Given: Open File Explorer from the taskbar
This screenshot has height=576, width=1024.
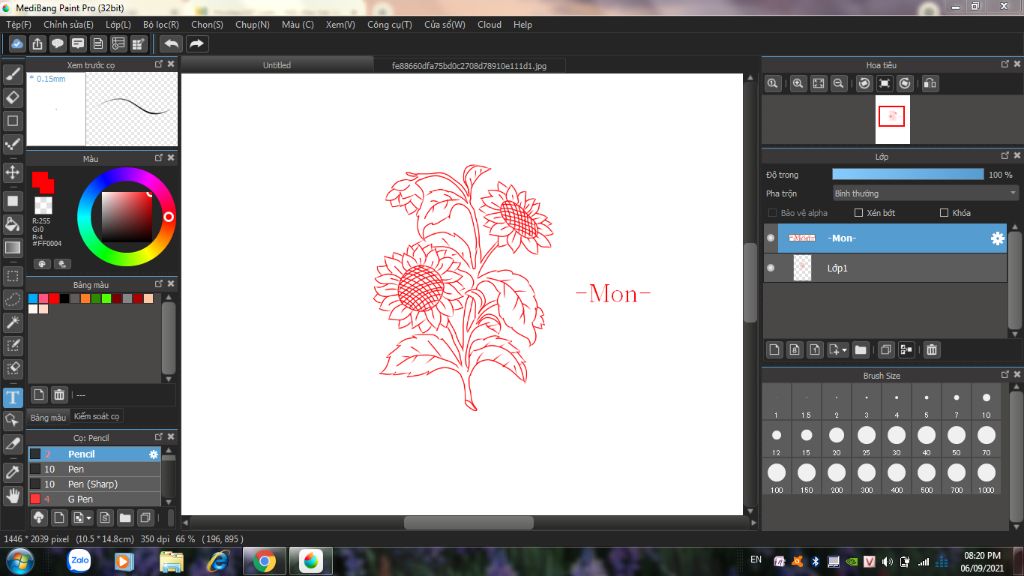Looking at the screenshot, I should 172,562.
